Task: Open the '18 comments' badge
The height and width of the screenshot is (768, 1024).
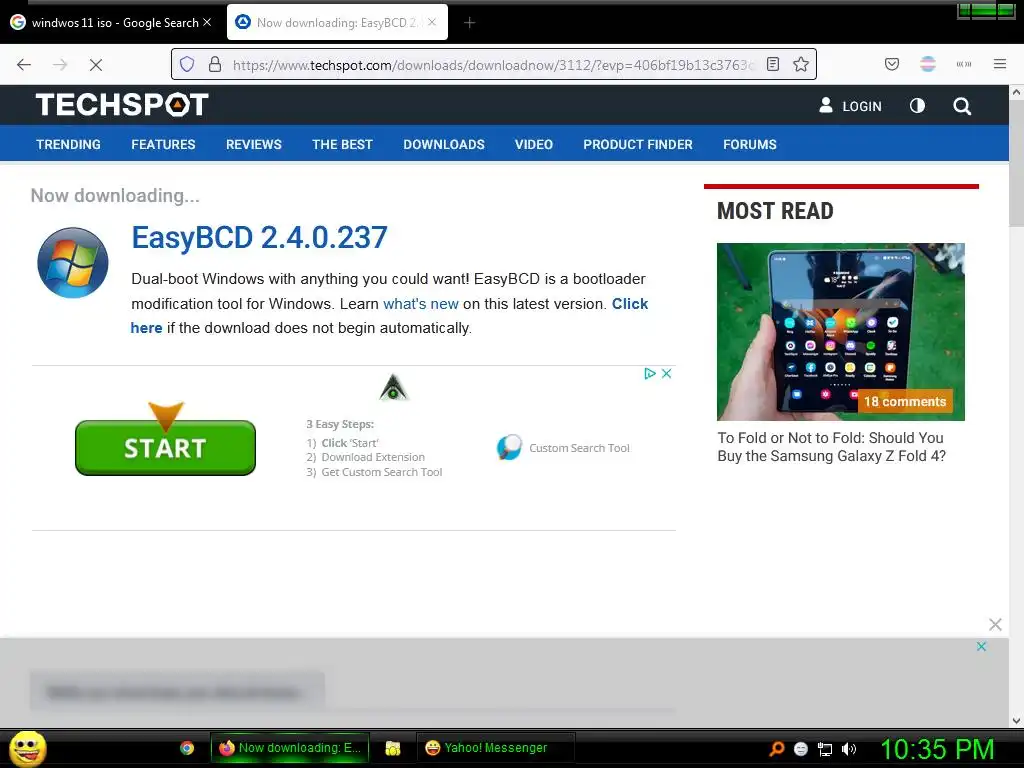Action: pos(905,402)
